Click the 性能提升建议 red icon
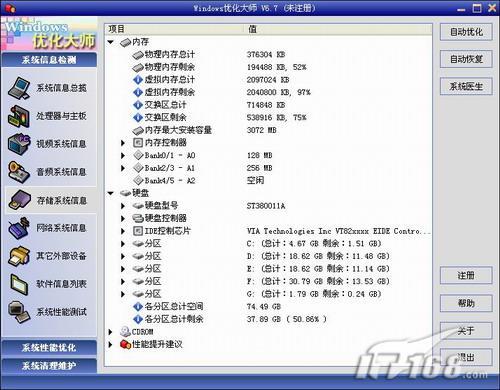The image size is (500, 390). point(125,344)
